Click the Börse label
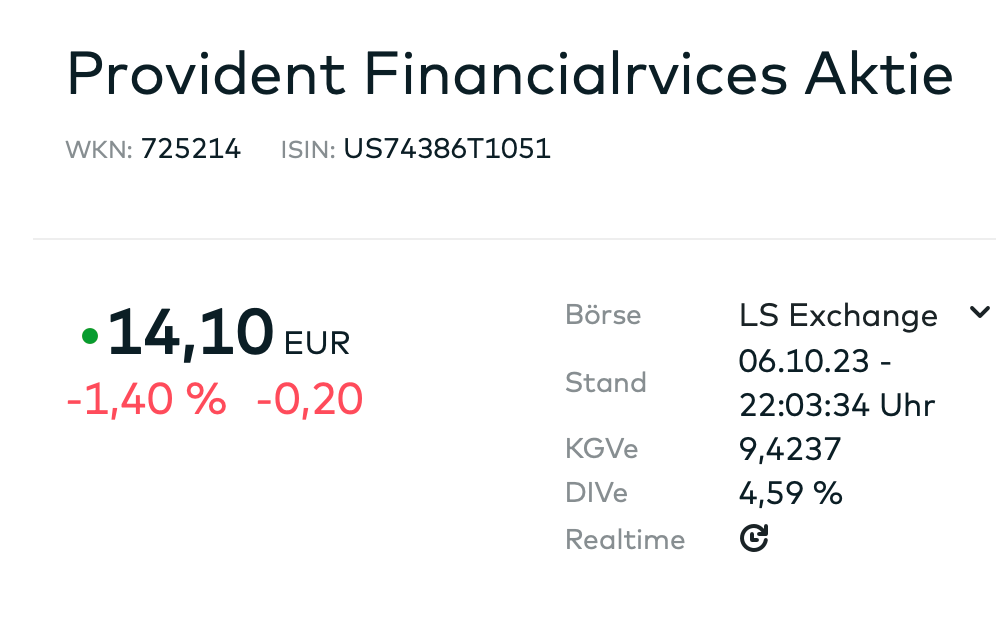Image resolution: width=996 pixels, height=618 pixels. pos(603,314)
